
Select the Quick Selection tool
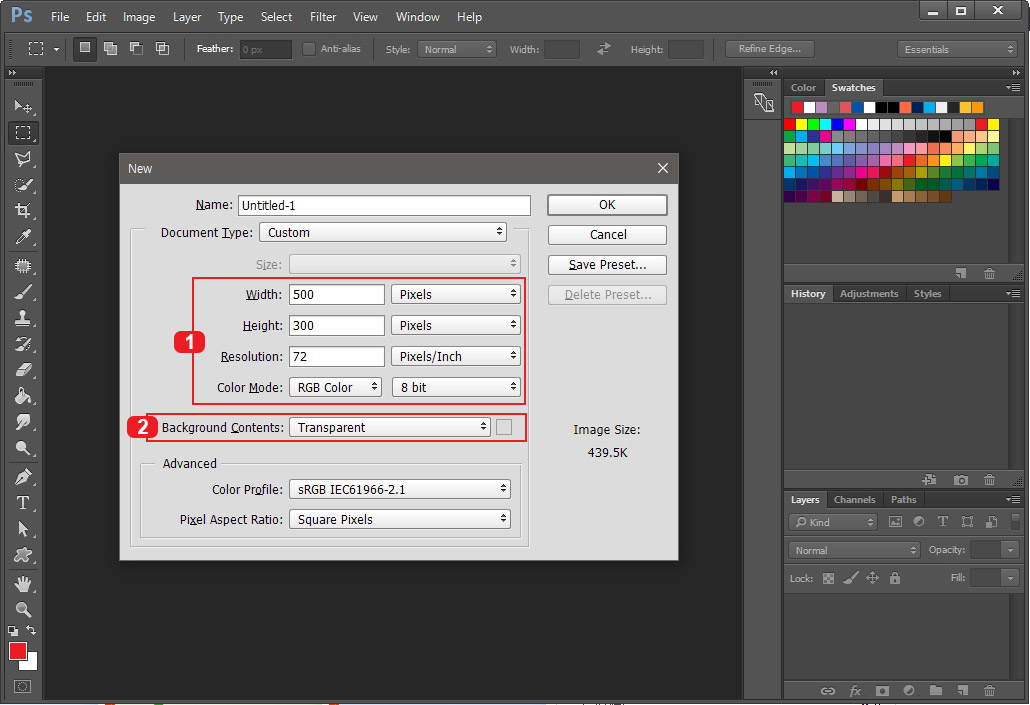click(23, 185)
